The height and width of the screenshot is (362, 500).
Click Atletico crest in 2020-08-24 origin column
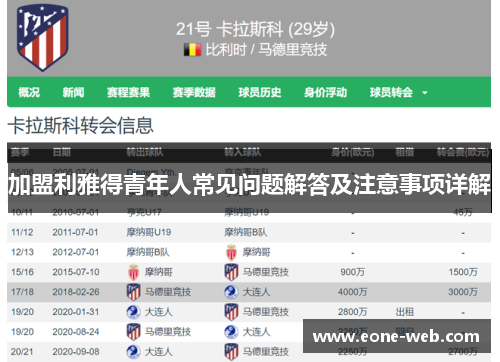click(134, 332)
